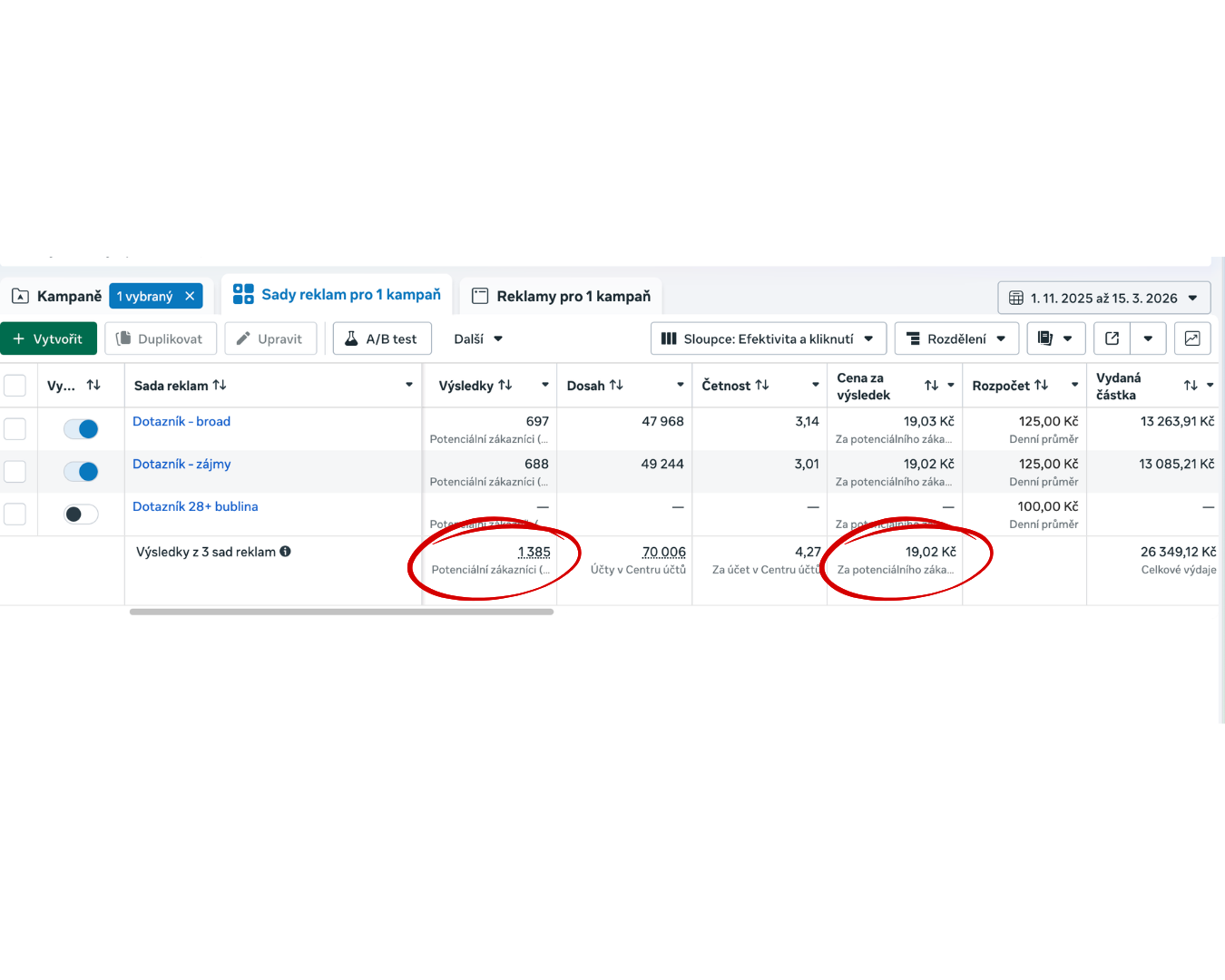Click the green Vytvořit button
The width and height of the screenshot is (1225, 980).
[x=48, y=338]
